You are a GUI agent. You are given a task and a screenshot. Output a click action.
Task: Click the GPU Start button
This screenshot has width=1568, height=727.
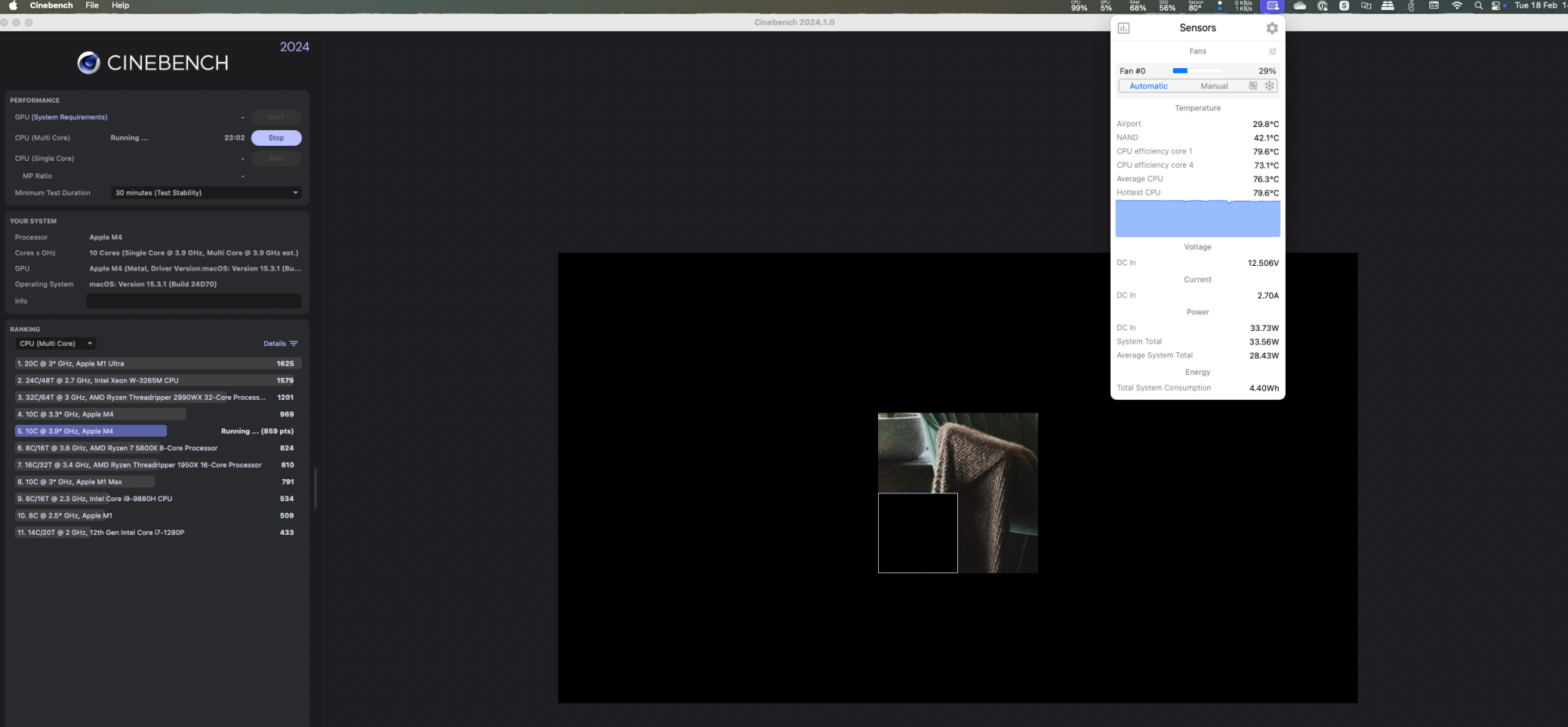(276, 117)
